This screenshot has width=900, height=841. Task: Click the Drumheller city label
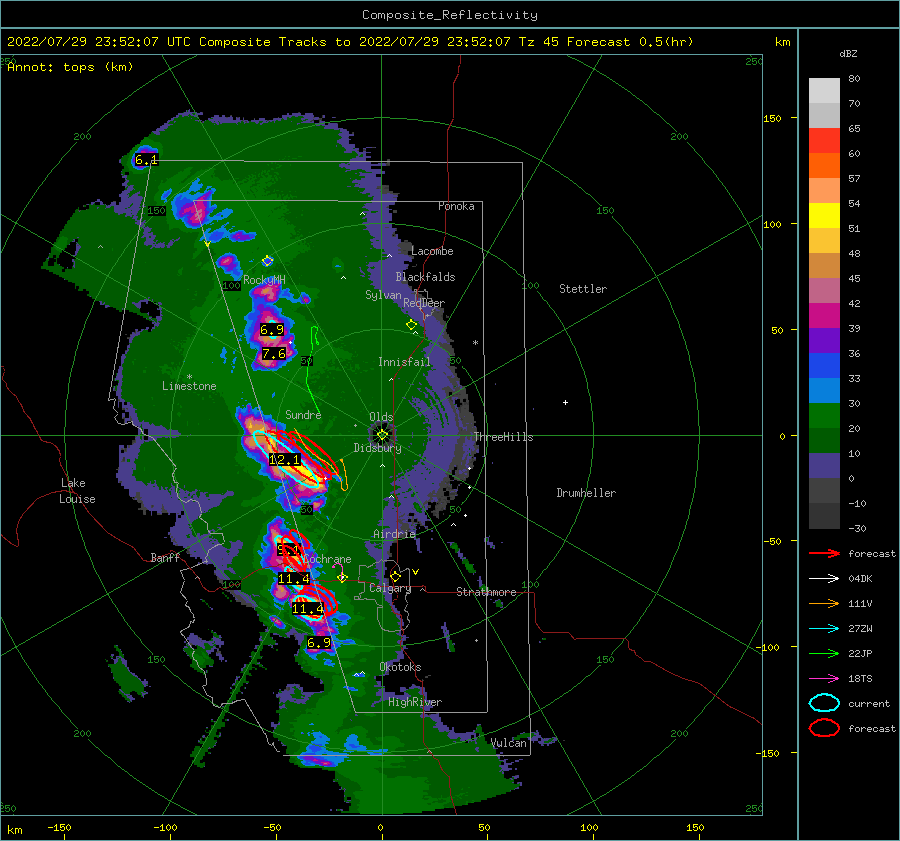coord(586,493)
